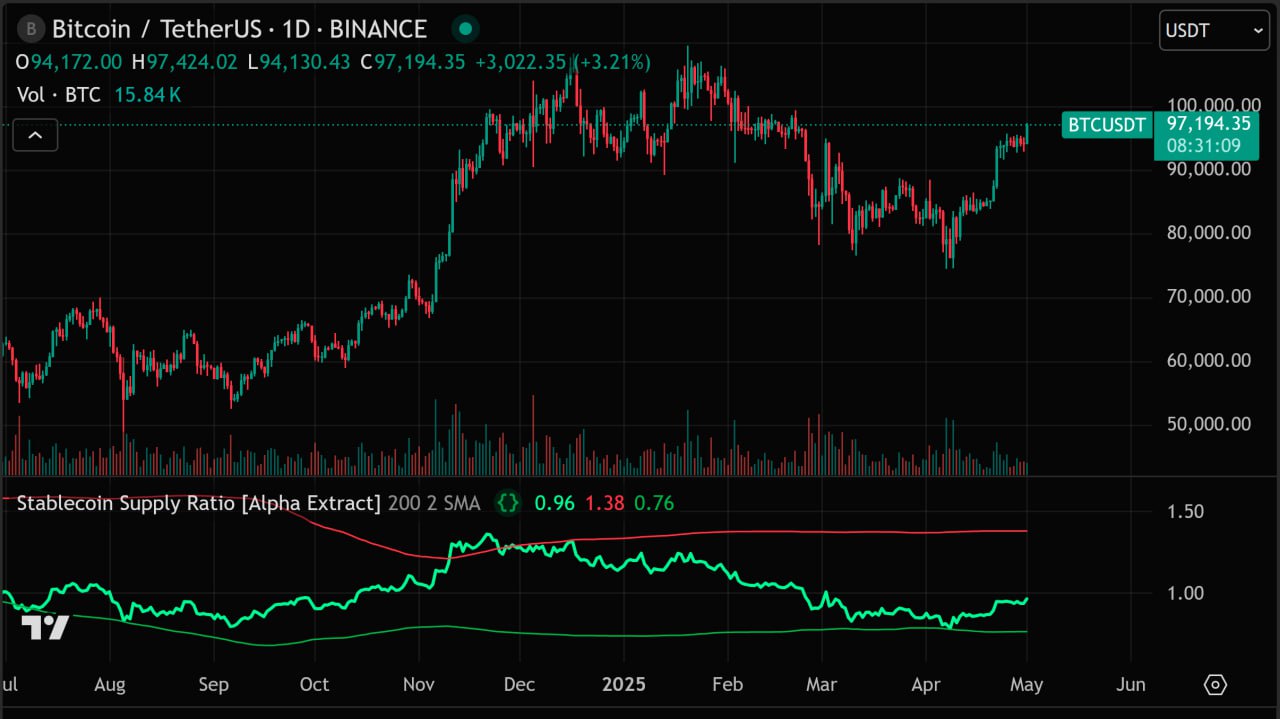The width and height of the screenshot is (1280, 719).
Task: Click the red indicator value 1.38
Action: [x=605, y=503]
